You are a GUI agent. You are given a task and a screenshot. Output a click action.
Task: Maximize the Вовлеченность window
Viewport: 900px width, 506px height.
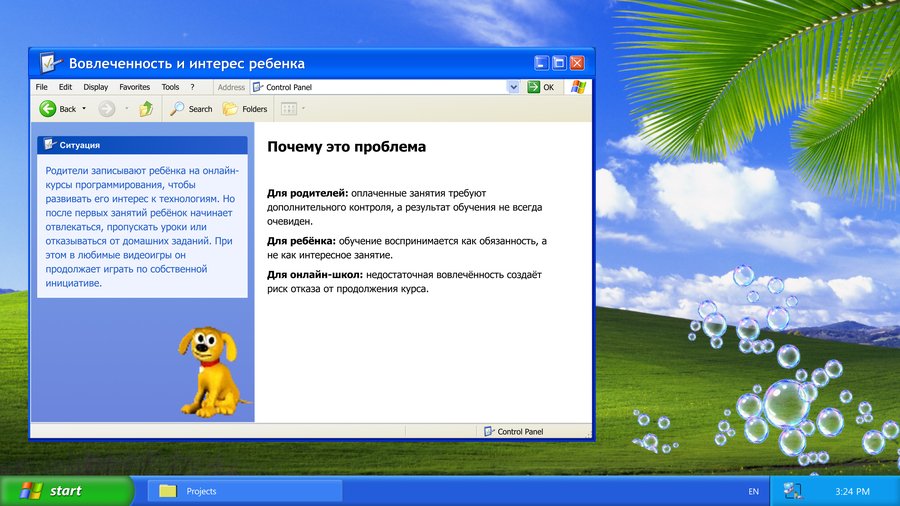pos(559,63)
